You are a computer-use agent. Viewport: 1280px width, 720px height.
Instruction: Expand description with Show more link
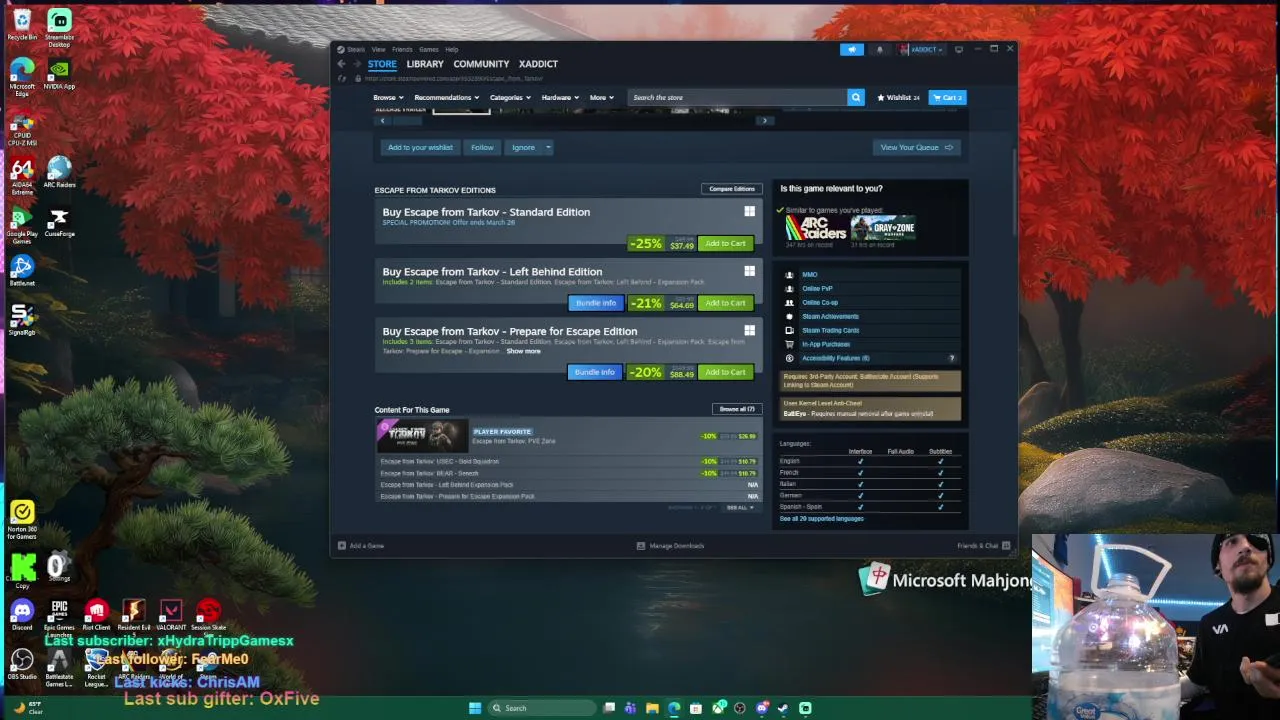pyautogui.click(x=523, y=351)
